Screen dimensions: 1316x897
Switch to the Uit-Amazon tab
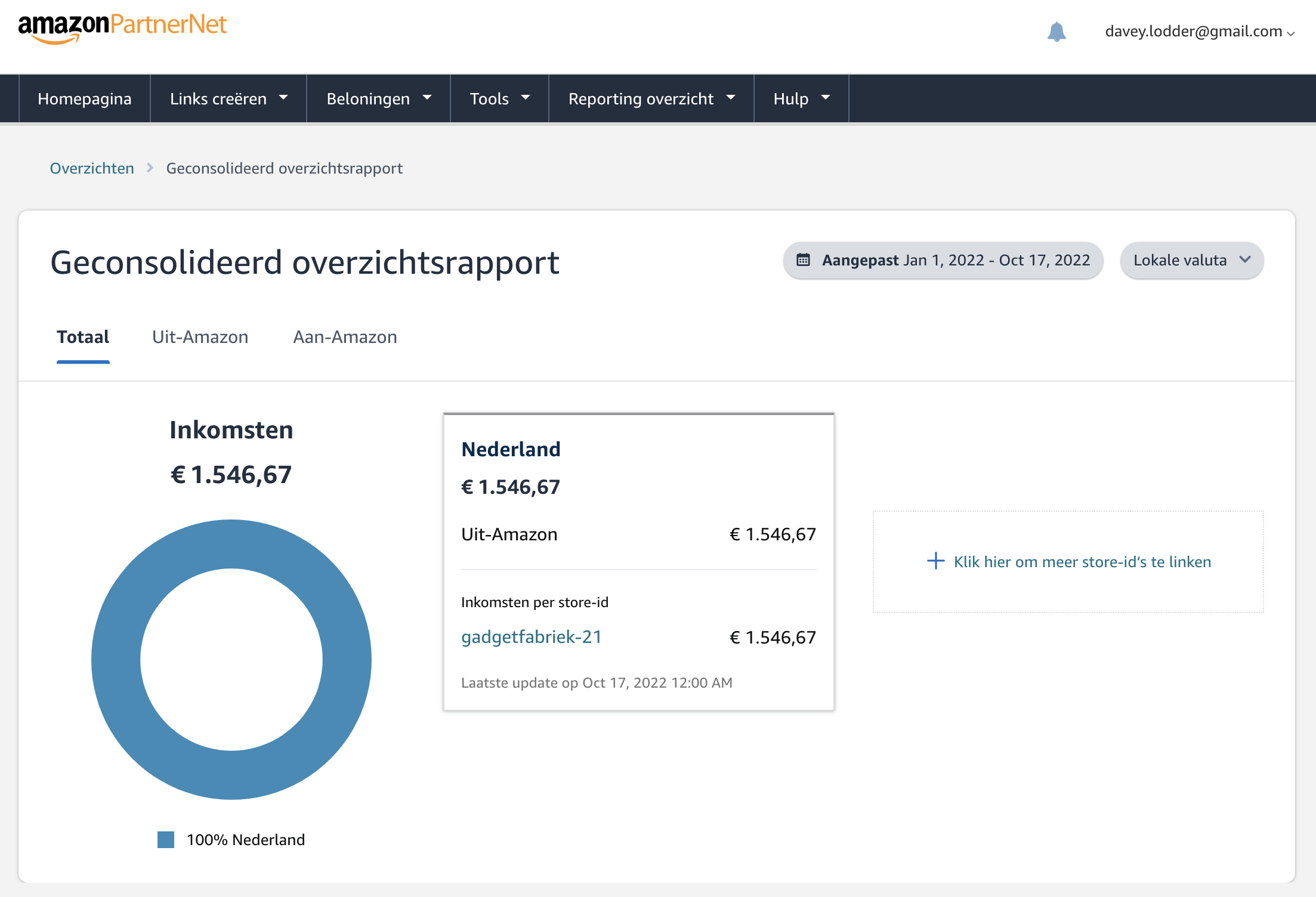click(200, 338)
